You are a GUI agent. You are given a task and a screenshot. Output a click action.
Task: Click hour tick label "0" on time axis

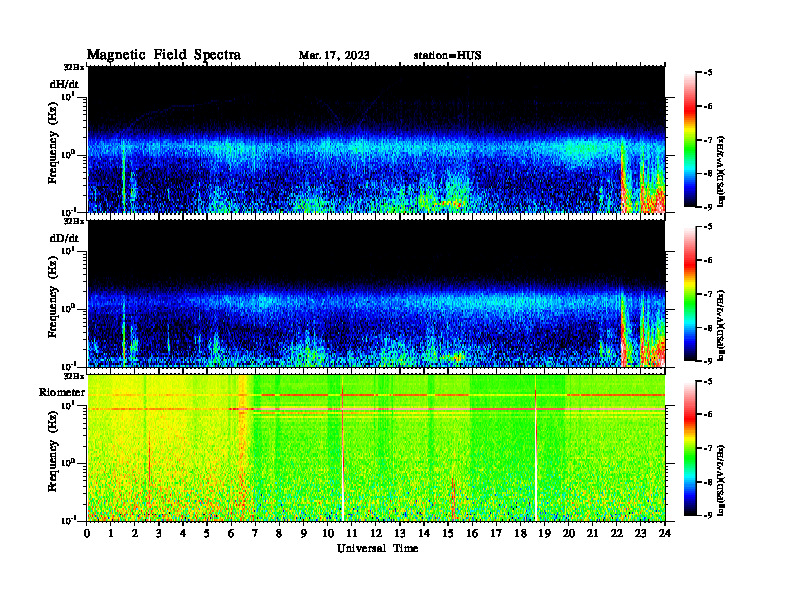point(87,533)
